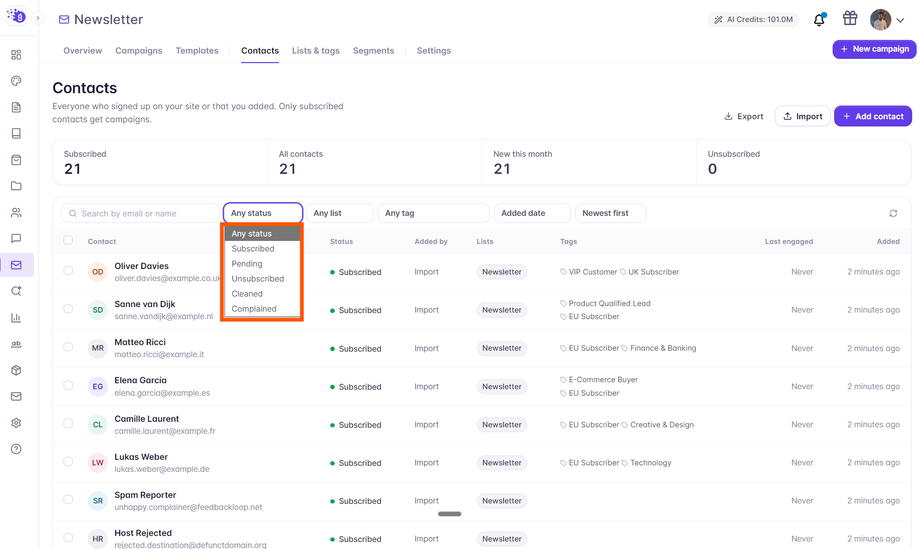The height and width of the screenshot is (549, 920).
Task: Open the settings gear icon in sidebar
Action: point(16,423)
